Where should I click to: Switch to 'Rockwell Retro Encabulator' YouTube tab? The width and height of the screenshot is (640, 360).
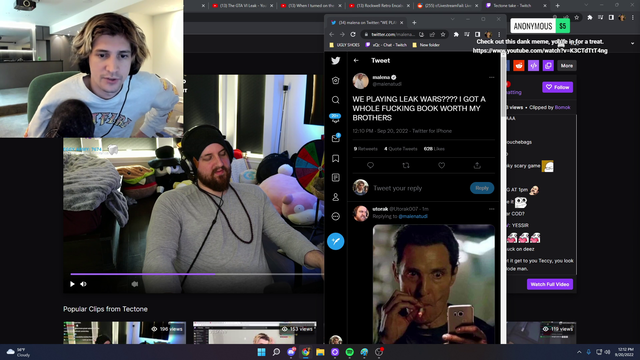click(x=379, y=6)
